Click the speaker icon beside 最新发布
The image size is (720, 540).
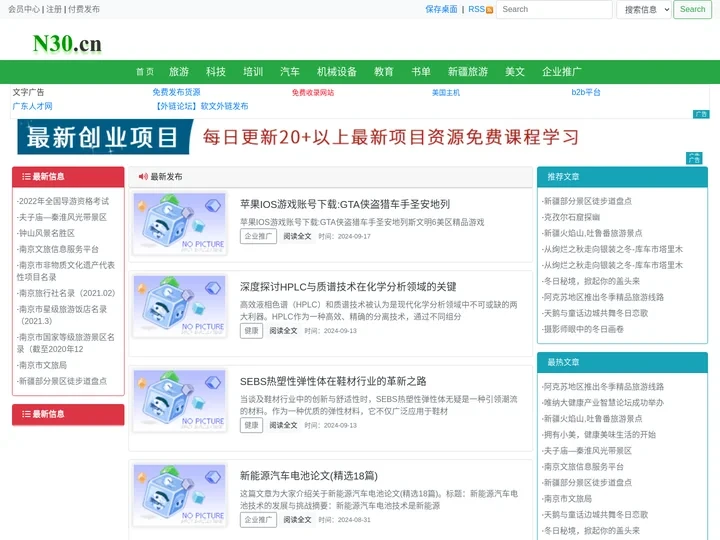click(143, 176)
